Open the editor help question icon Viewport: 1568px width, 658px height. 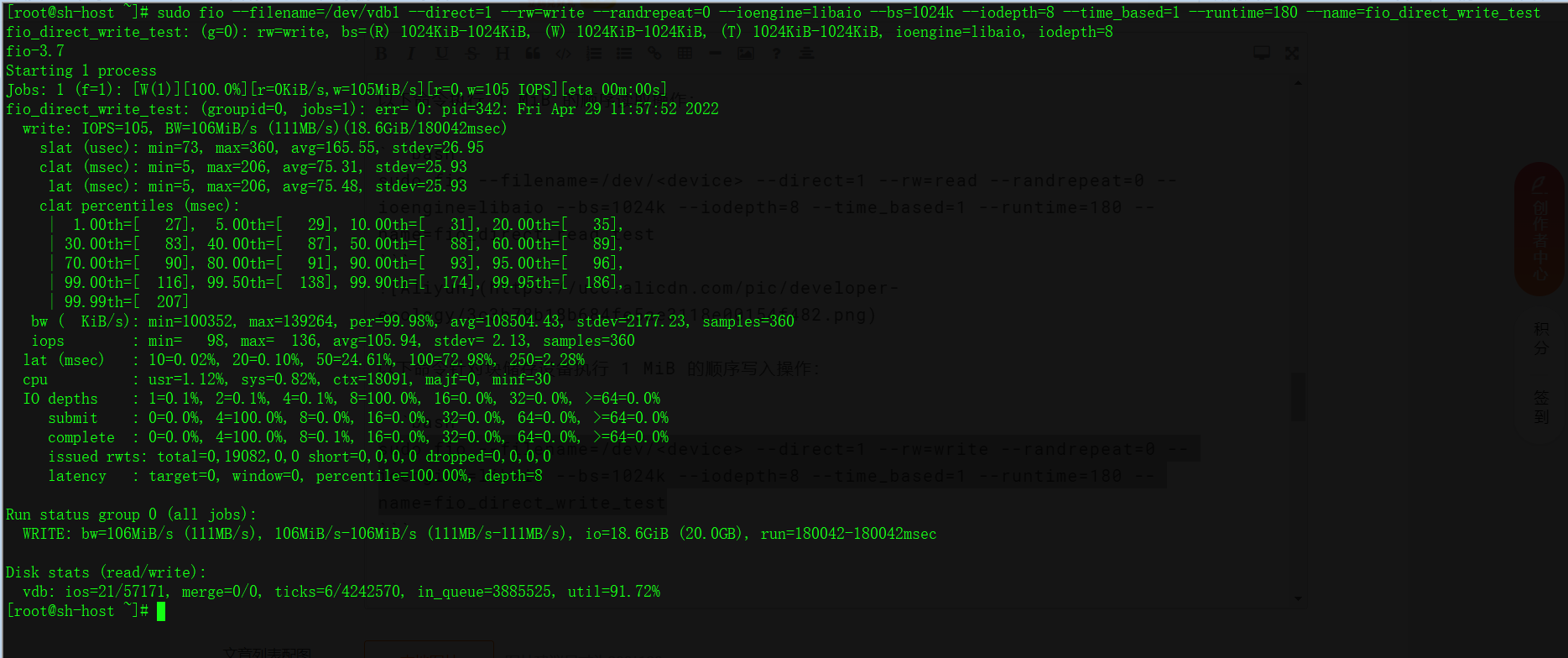(x=776, y=53)
